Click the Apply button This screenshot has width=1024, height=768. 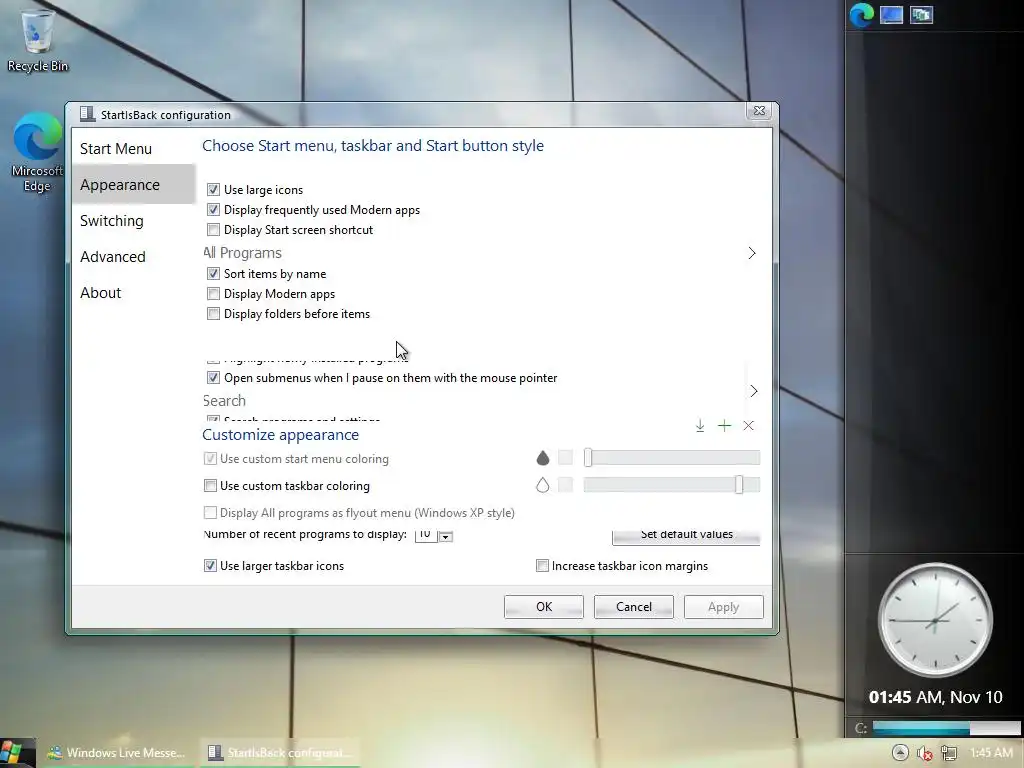(x=724, y=607)
